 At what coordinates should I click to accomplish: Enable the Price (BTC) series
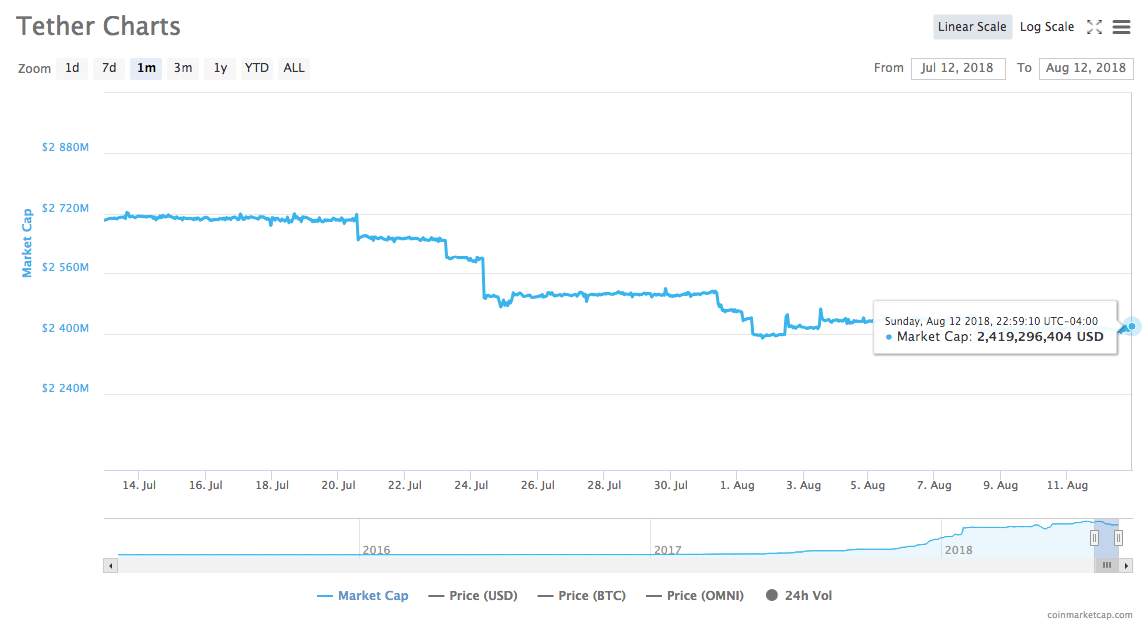click(x=581, y=596)
